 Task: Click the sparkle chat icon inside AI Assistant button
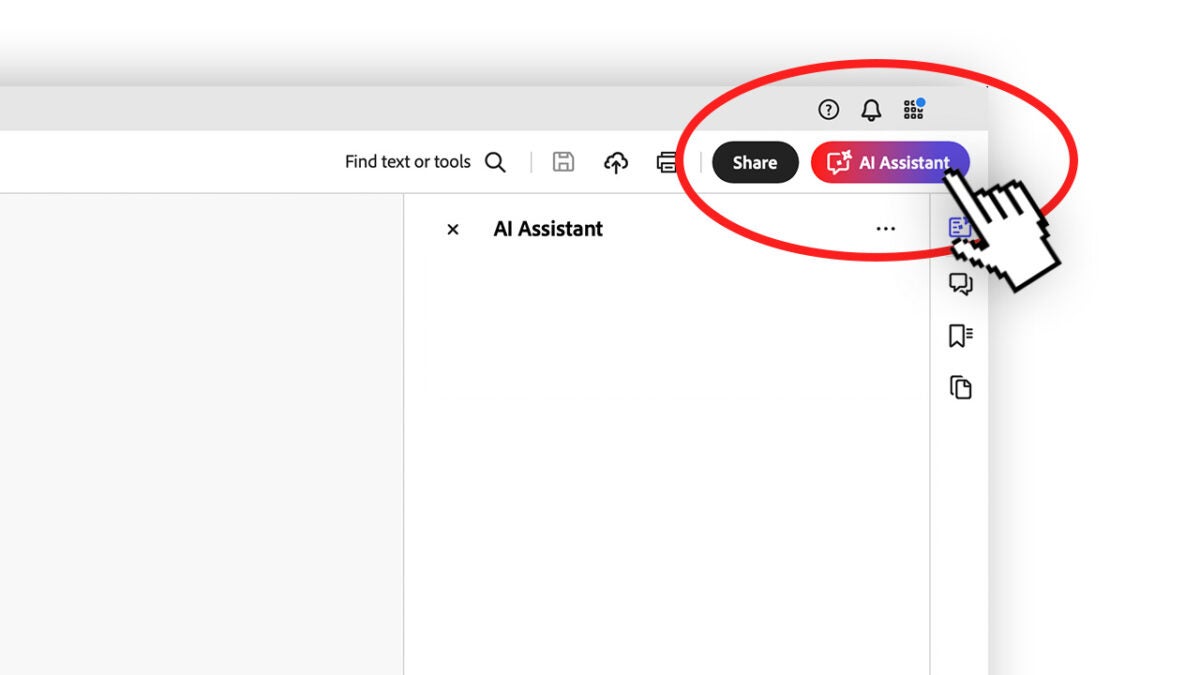pos(838,162)
